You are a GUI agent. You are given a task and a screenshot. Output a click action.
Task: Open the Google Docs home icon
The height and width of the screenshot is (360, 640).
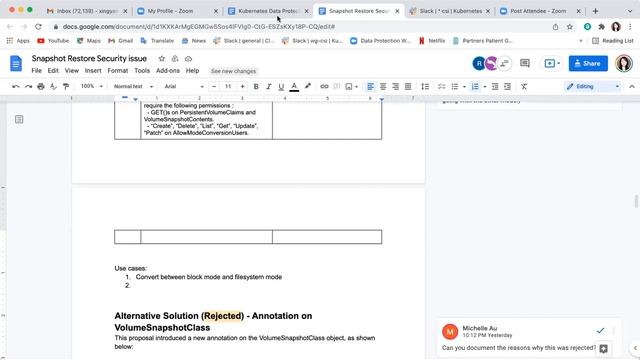coord(16,64)
